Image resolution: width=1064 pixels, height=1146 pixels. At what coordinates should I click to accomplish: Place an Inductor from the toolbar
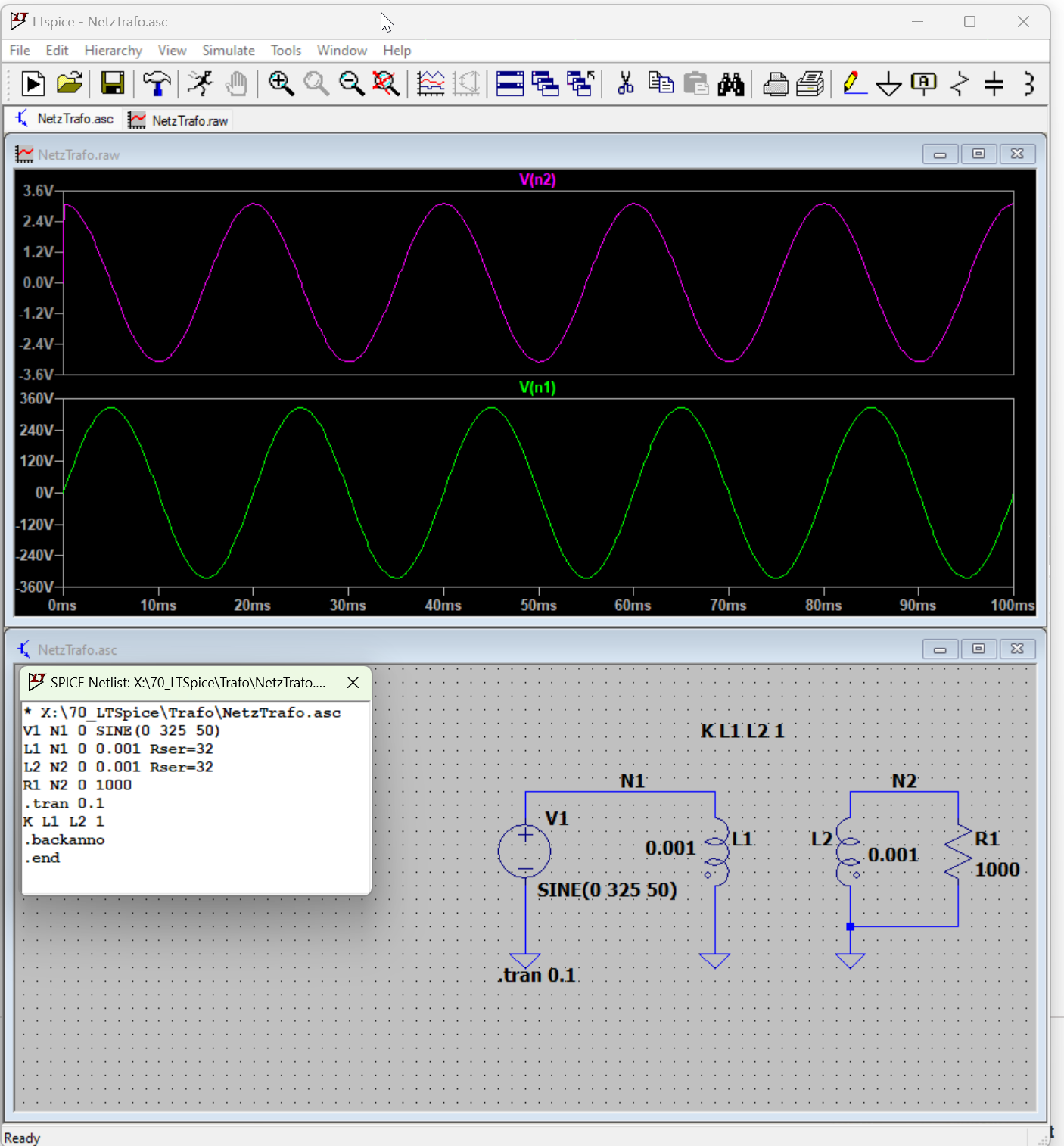(1028, 83)
